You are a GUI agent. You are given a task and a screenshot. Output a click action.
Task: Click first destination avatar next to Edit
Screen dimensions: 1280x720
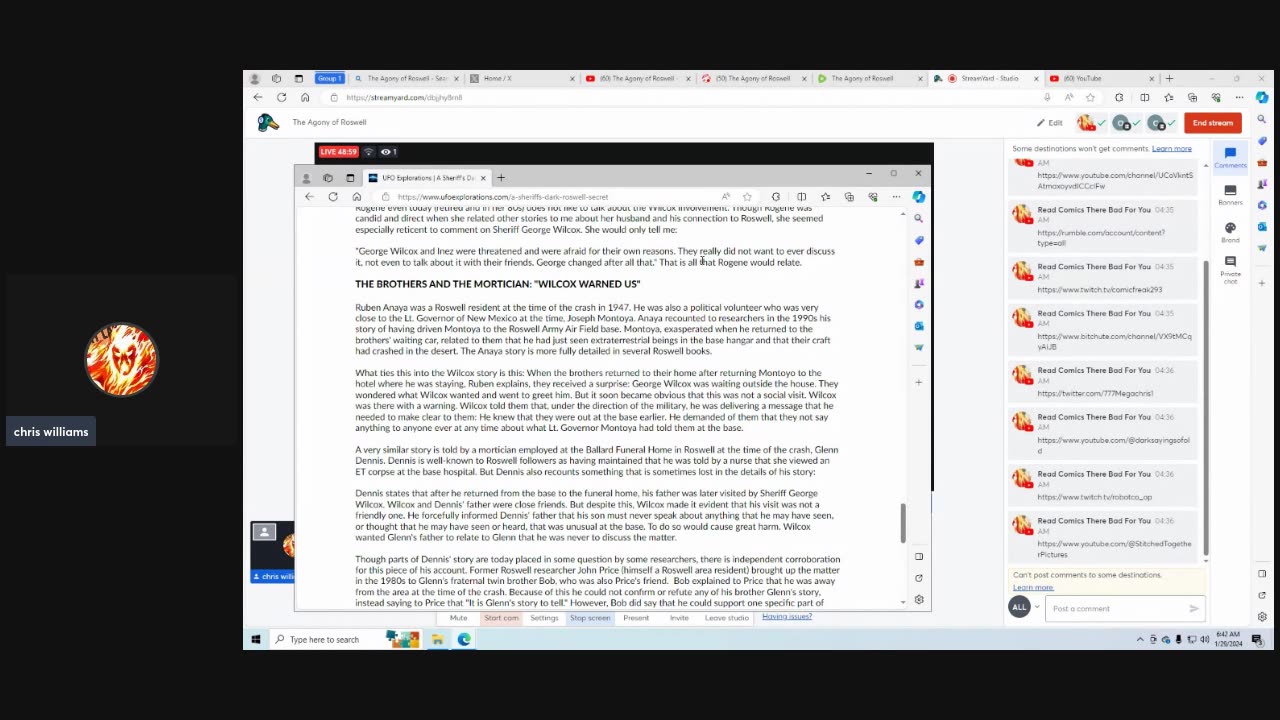1086,123
